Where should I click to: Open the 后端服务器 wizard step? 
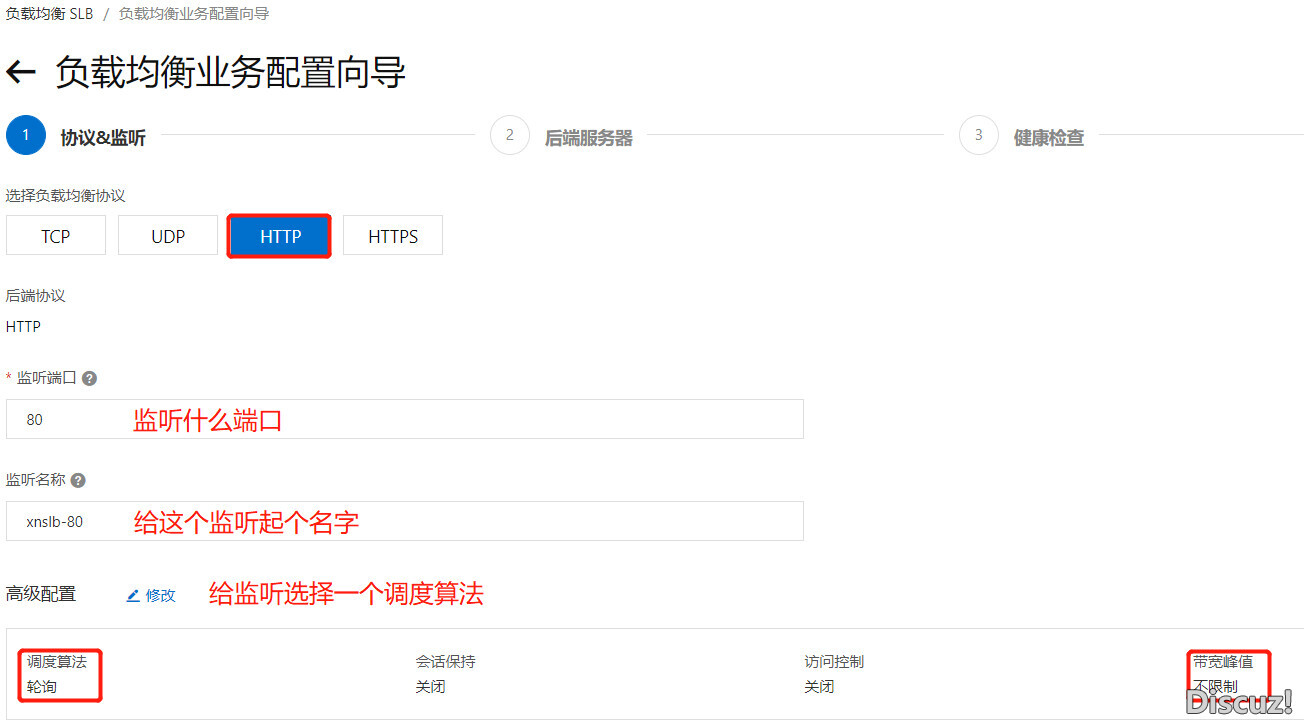pos(588,138)
